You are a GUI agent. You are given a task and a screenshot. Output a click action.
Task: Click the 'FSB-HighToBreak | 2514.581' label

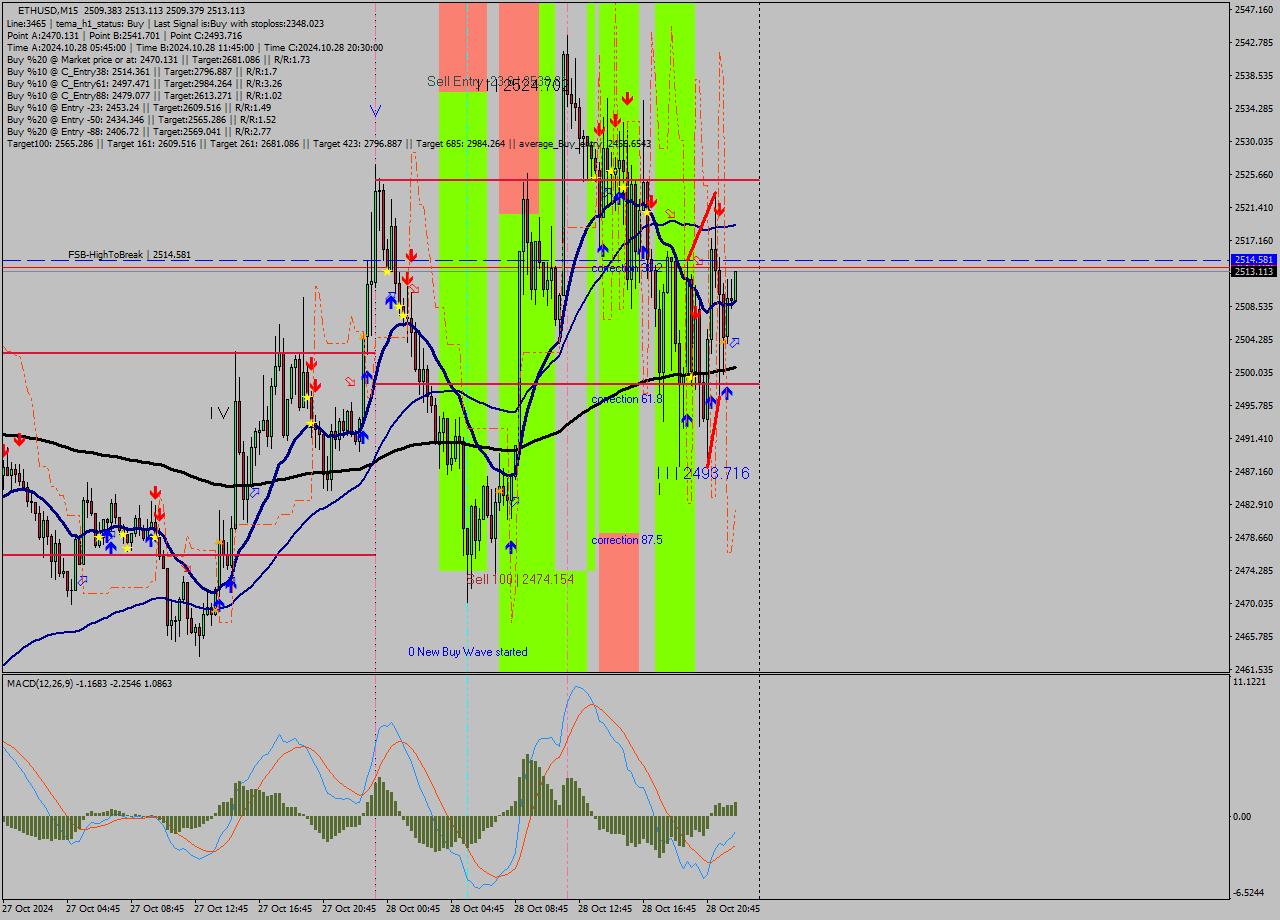pyautogui.click(x=129, y=255)
